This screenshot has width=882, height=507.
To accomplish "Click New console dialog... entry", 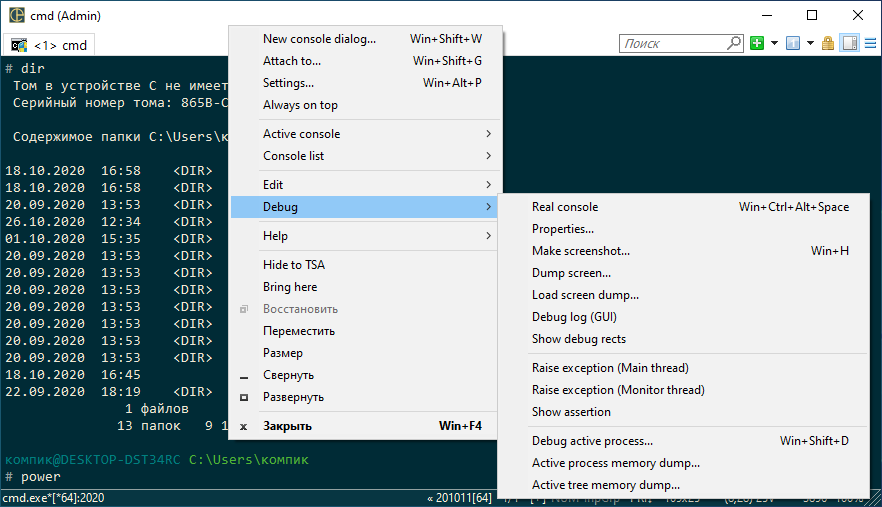I will 319,39.
